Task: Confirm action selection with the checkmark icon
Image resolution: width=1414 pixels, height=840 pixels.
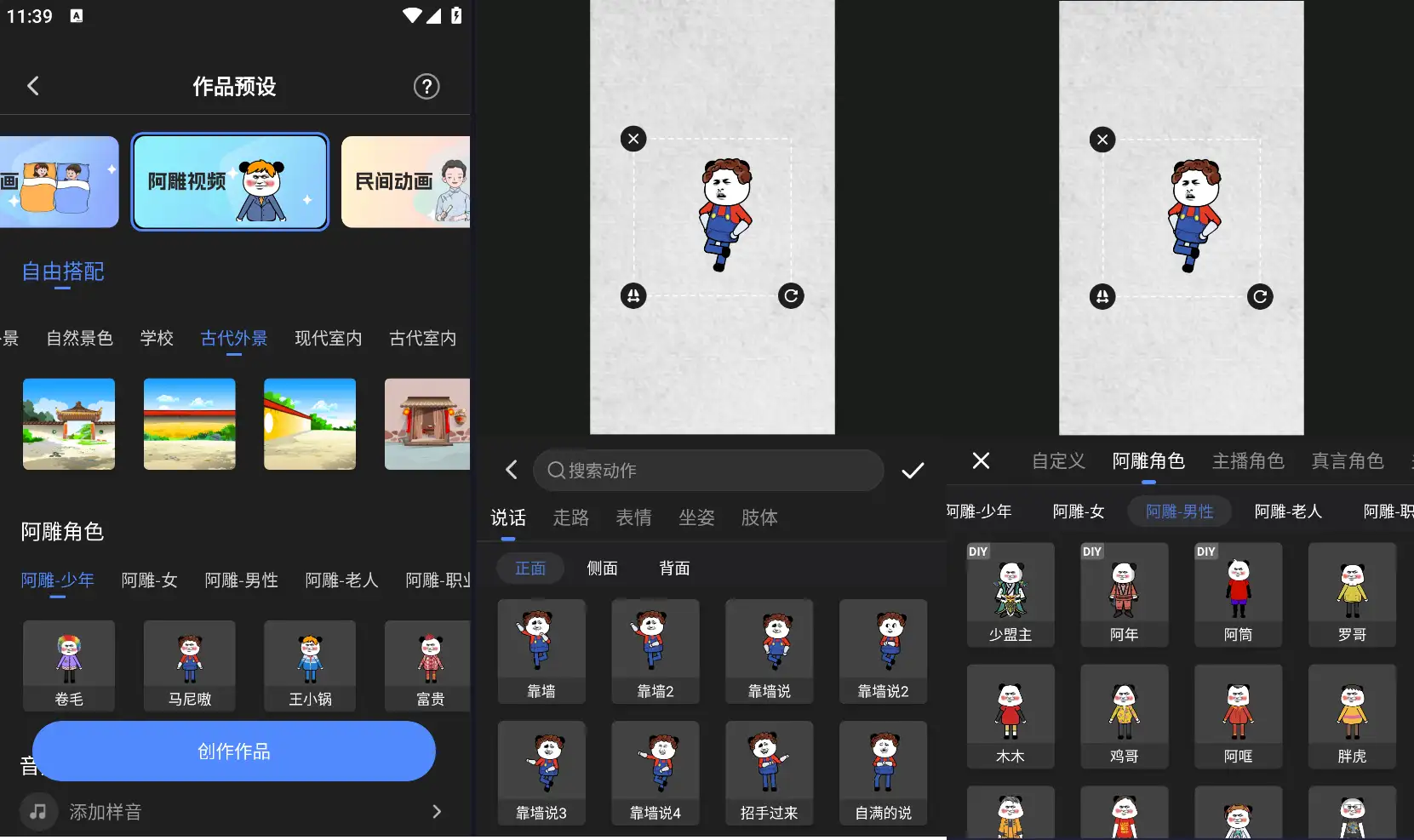Action: pyautogui.click(x=913, y=470)
